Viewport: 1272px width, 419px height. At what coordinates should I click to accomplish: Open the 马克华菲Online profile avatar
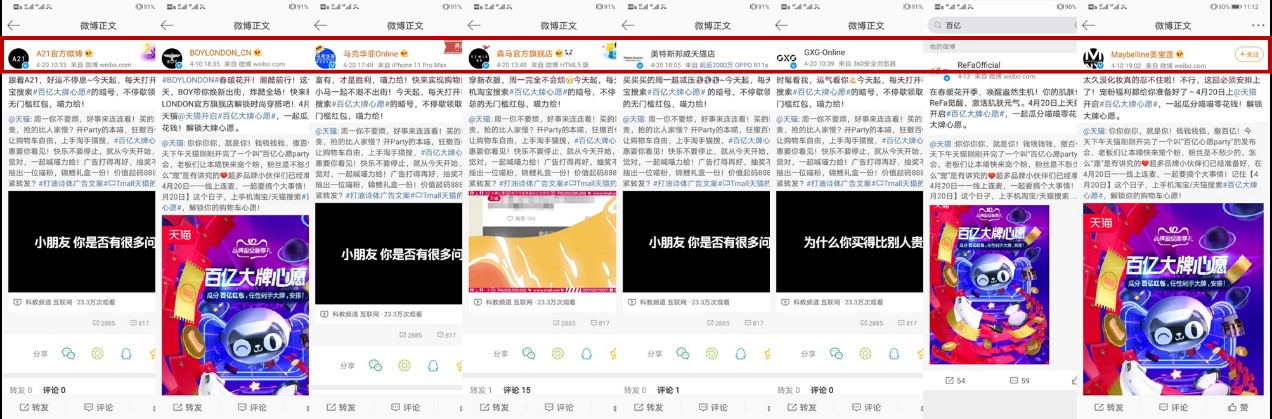(324, 58)
